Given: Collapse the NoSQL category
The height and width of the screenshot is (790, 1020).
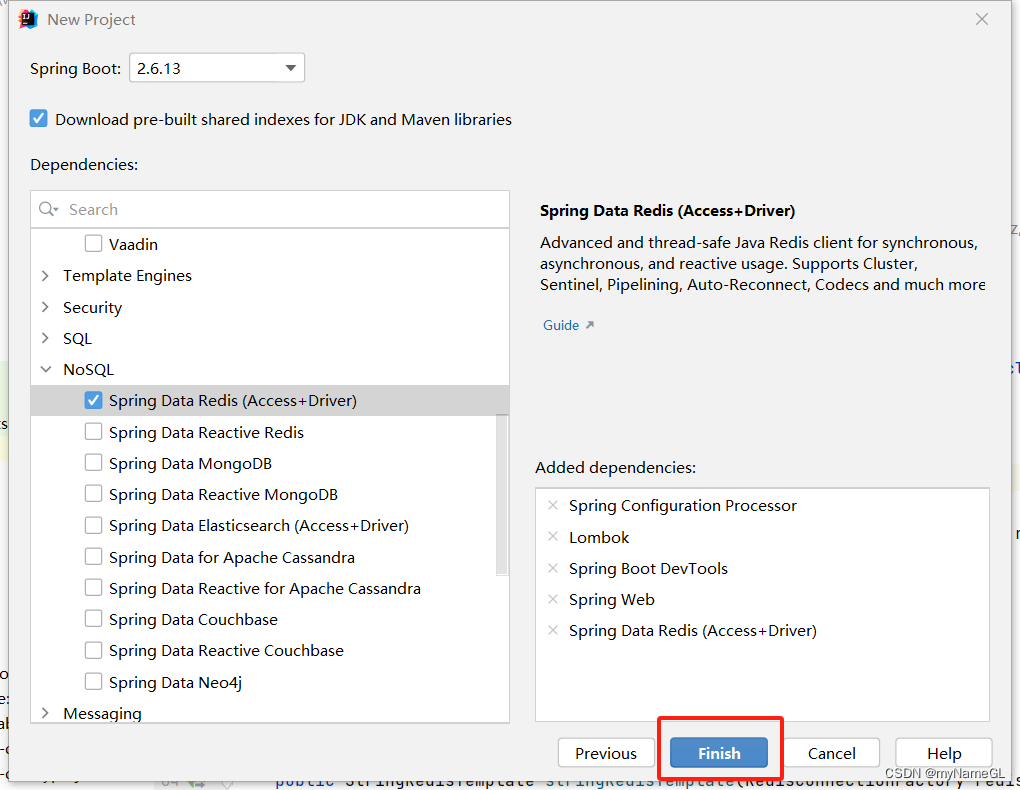Looking at the screenshot, I should click(x=46, y=369).
